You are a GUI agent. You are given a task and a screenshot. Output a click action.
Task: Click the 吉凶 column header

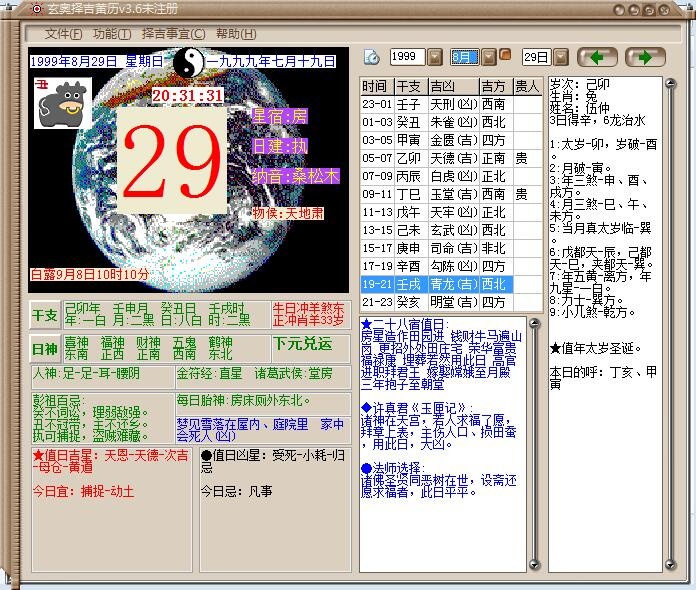pos(454,86)
